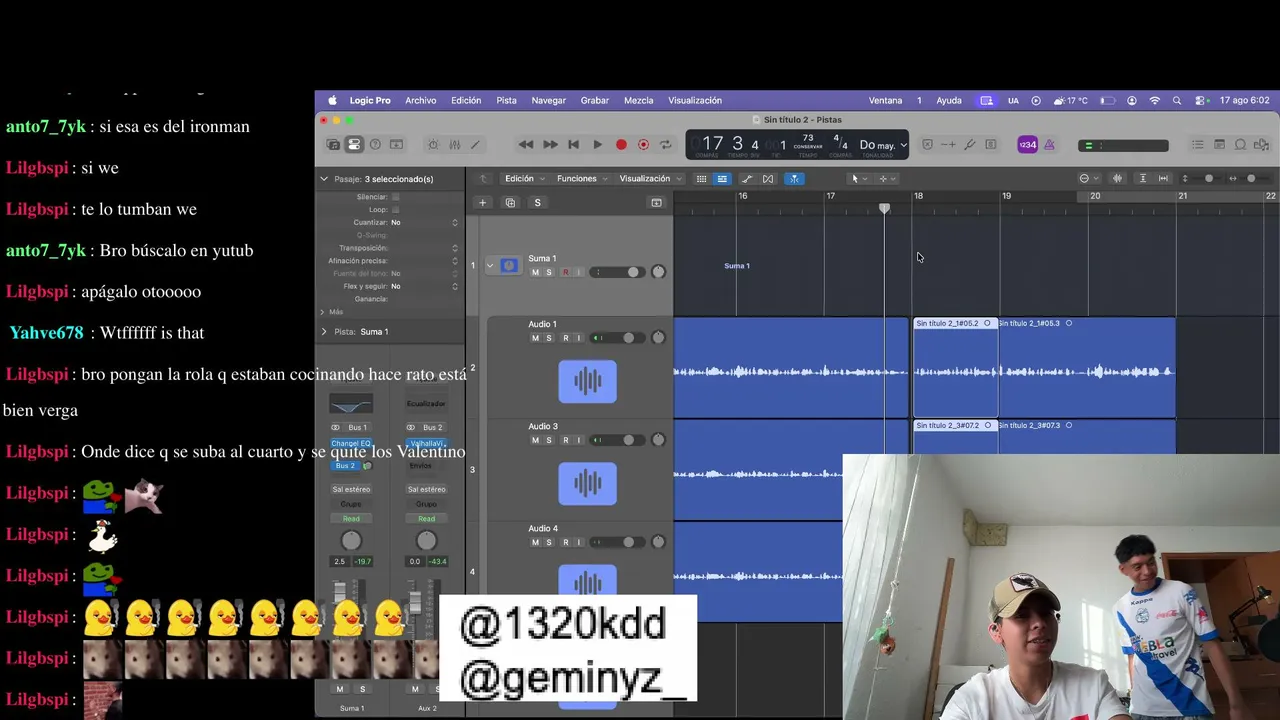Open the secondary tool dropdown

click(887, 179)
